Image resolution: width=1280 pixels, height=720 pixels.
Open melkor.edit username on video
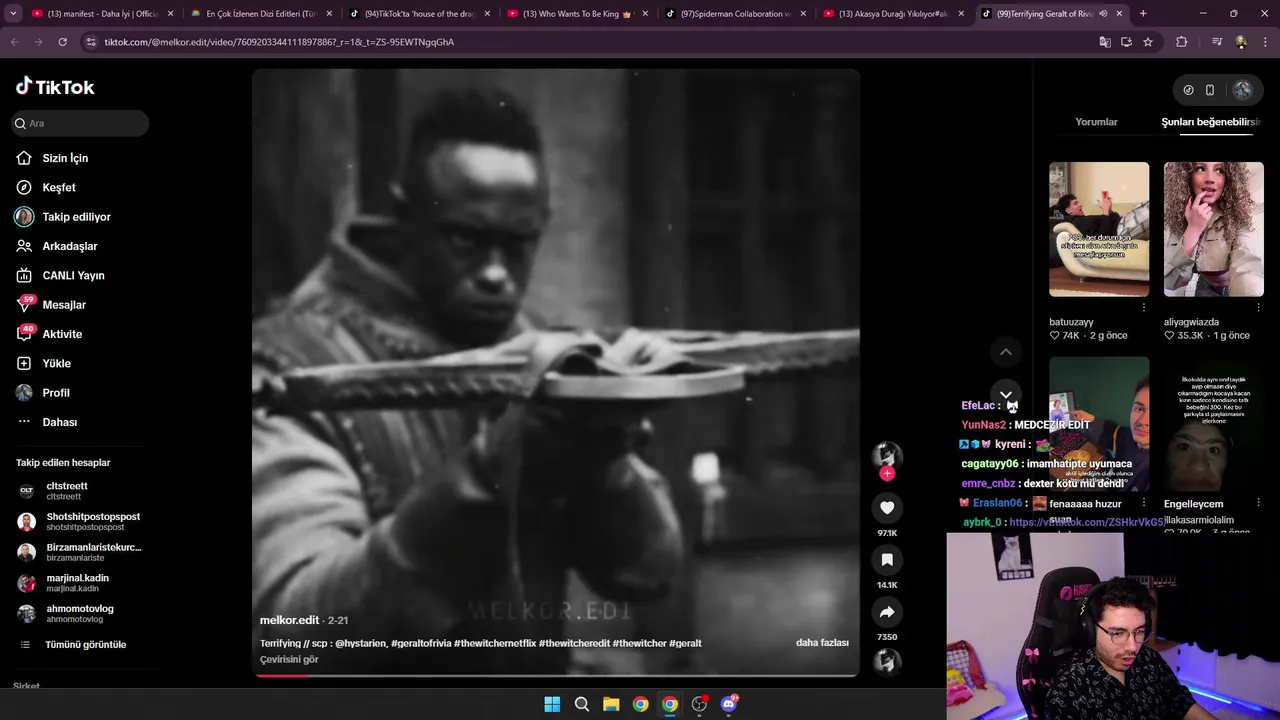coord(289,620)
